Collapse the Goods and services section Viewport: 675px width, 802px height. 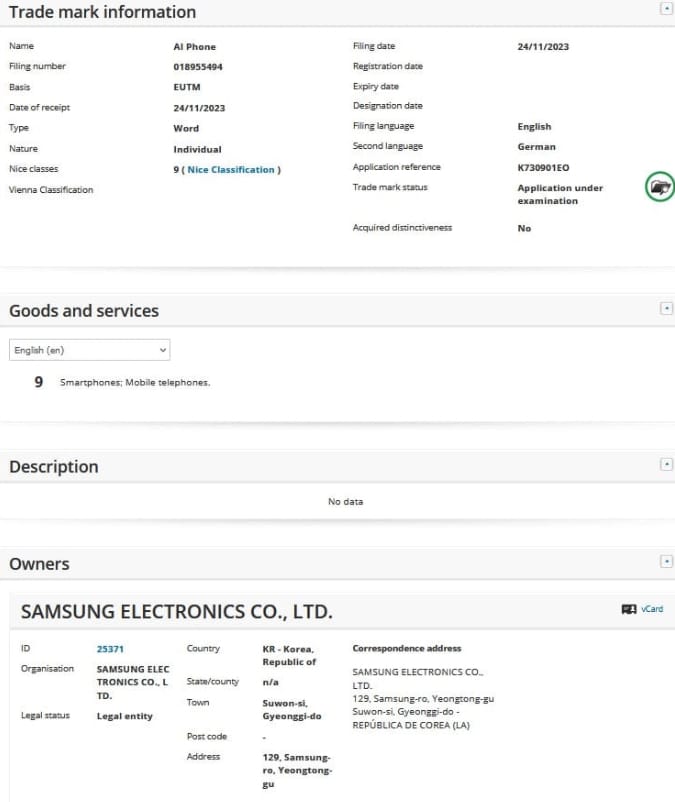coord(666,308)
